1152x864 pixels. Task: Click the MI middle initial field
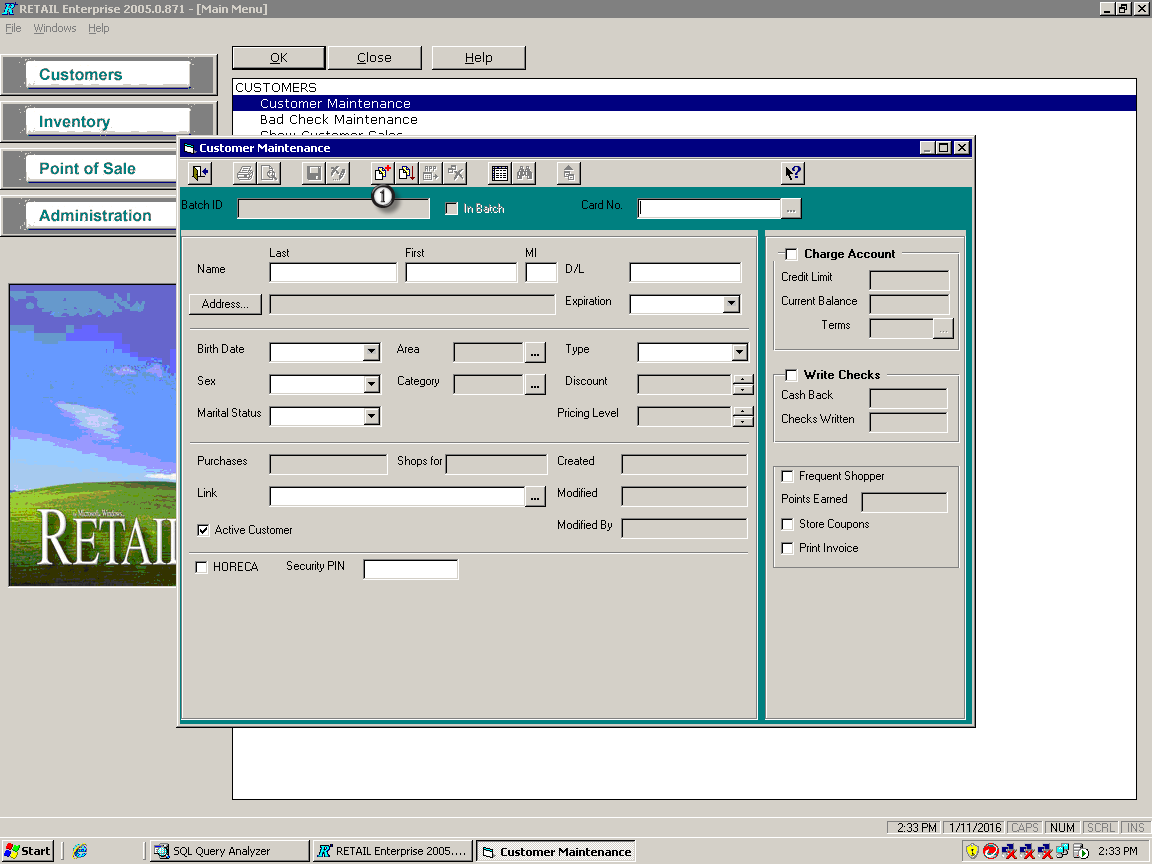(x=541, y=273)
